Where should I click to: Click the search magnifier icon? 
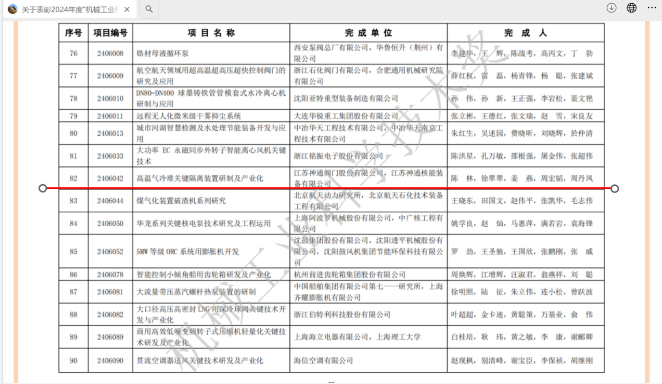point(149,9)
